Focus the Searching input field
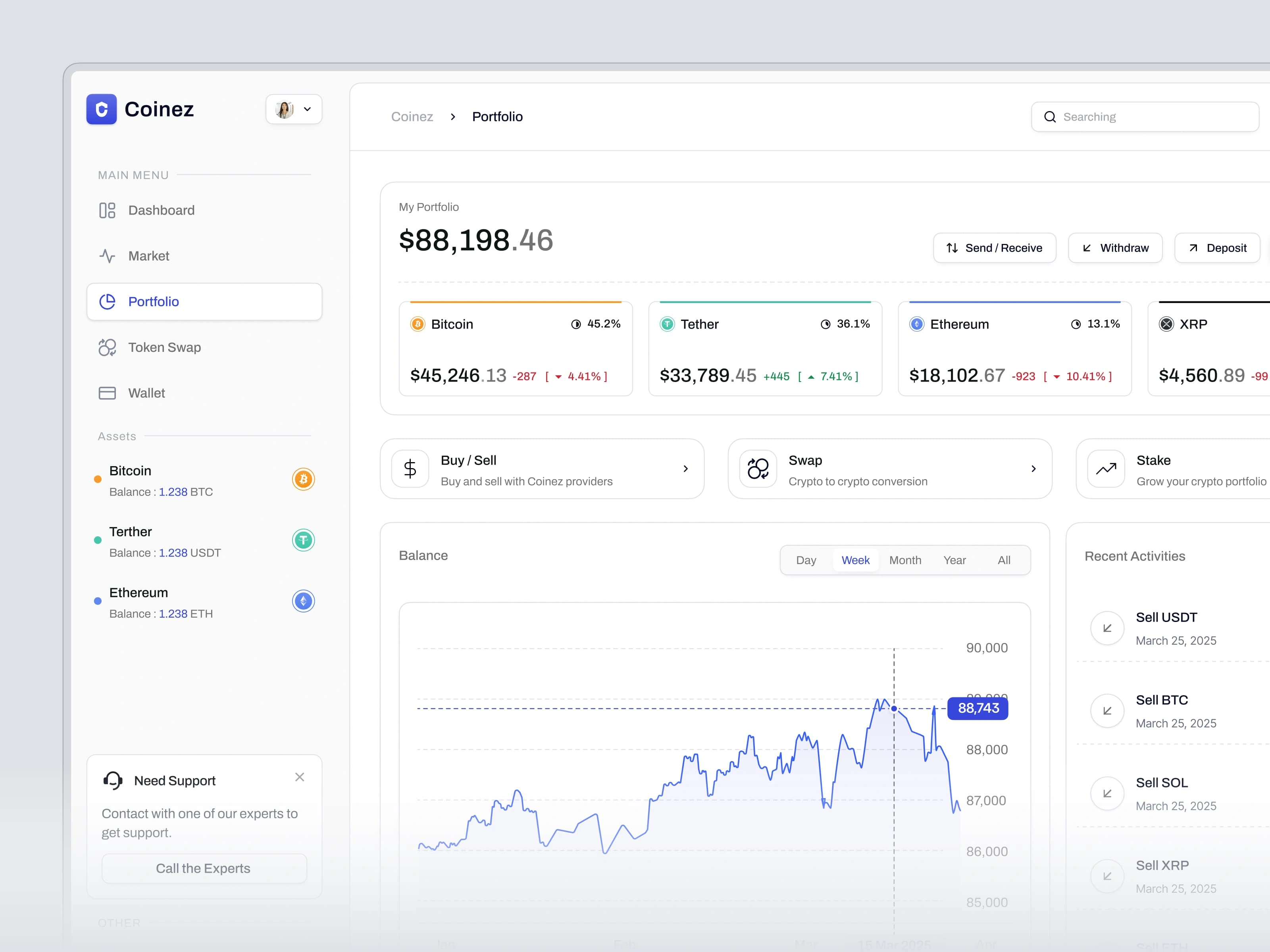1270x952 pixels. coord(1145,117)
